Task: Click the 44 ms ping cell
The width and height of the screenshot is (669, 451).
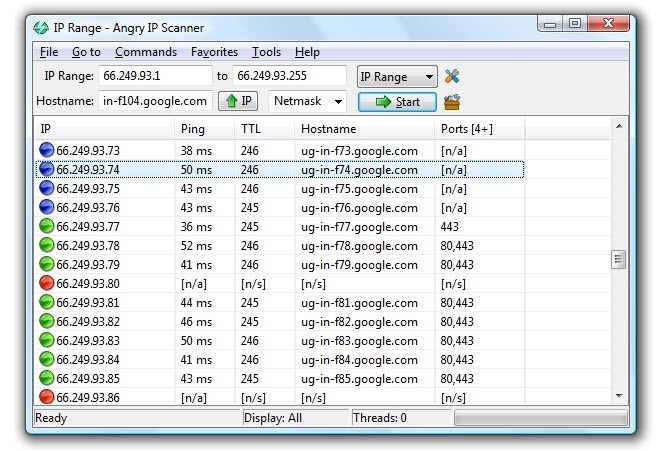Action: click(x=196, y=303)
